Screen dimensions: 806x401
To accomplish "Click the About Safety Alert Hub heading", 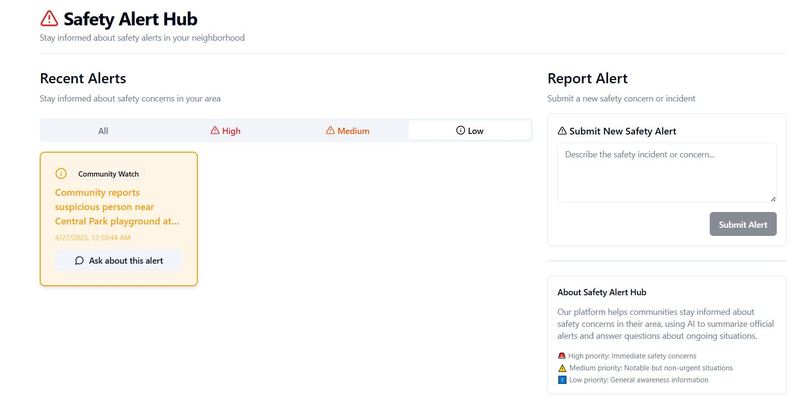I will [602, 292].
